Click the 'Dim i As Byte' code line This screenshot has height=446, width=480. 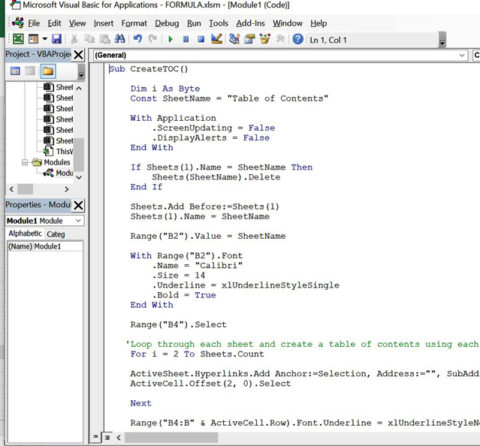pyautogui.click(x=165, y=89)
